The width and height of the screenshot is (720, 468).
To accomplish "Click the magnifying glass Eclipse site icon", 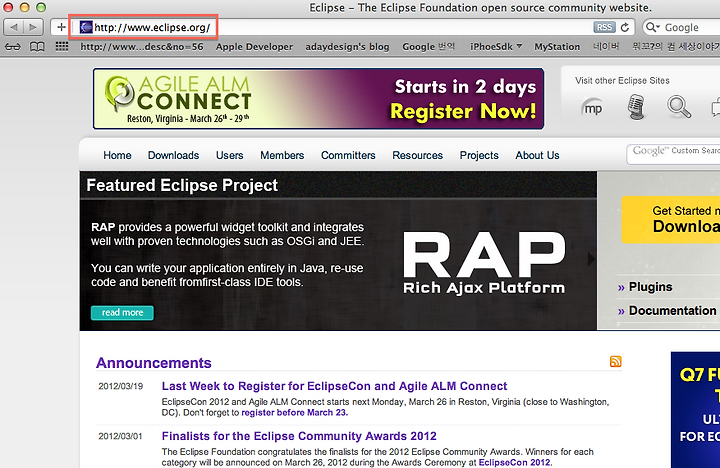I will pos(679,107).
